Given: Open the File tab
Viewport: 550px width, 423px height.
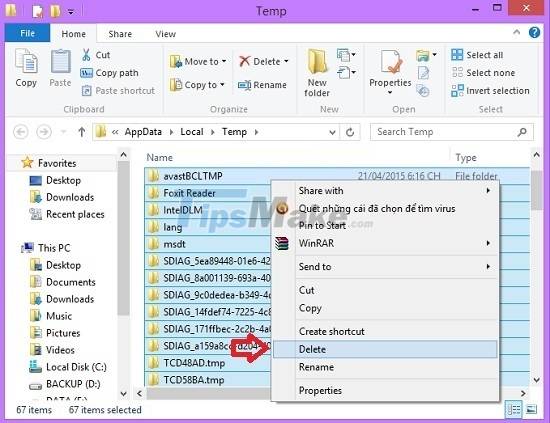Looking at the screenshot, I should (x=27, y=34).
